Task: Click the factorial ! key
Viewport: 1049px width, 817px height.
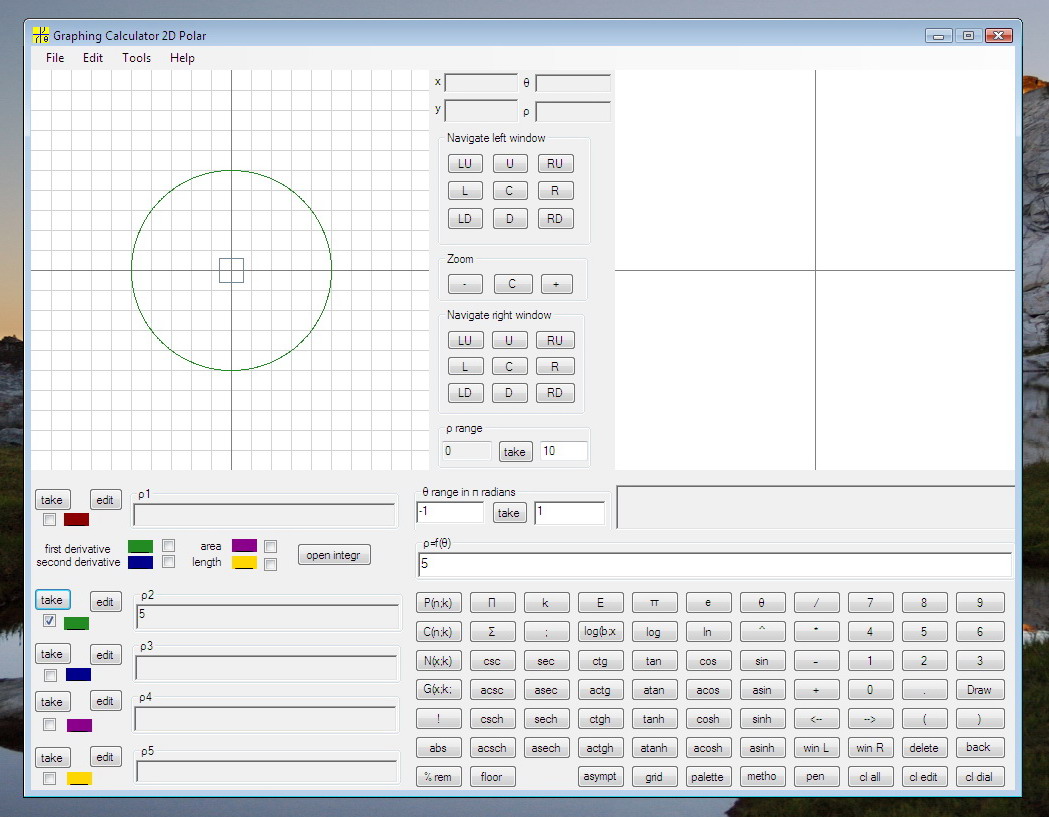Action: tap(438, 719)
